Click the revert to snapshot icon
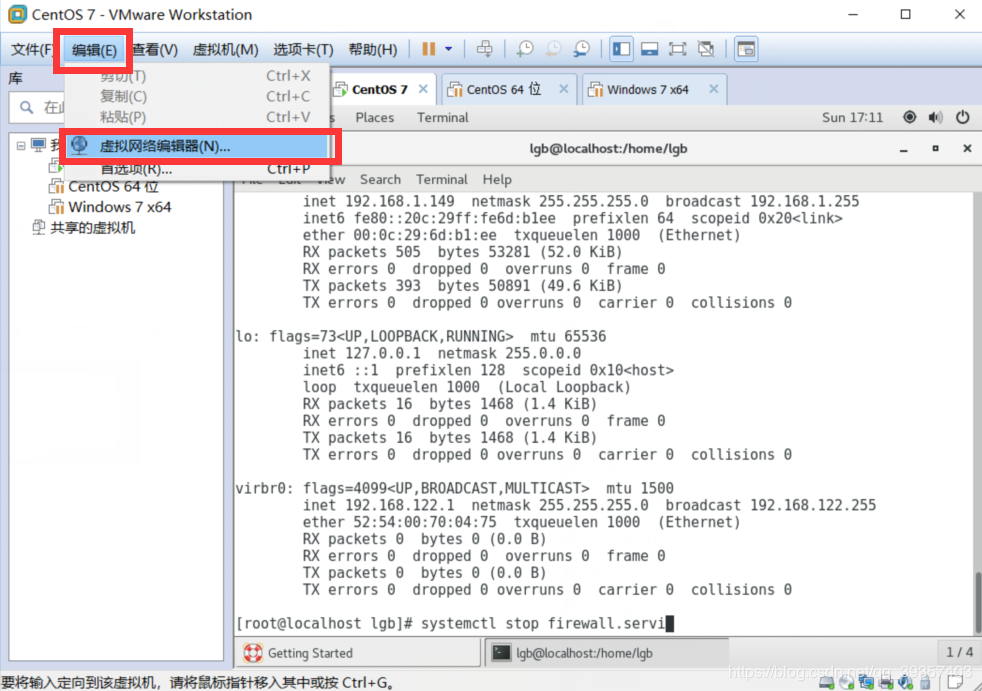The width and height of the screenshot is (982, 691). (x=553, y=49)
